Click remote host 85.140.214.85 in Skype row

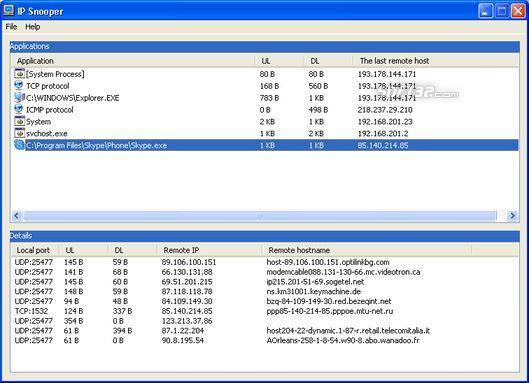pyautogui.click(x=383, y=145)
